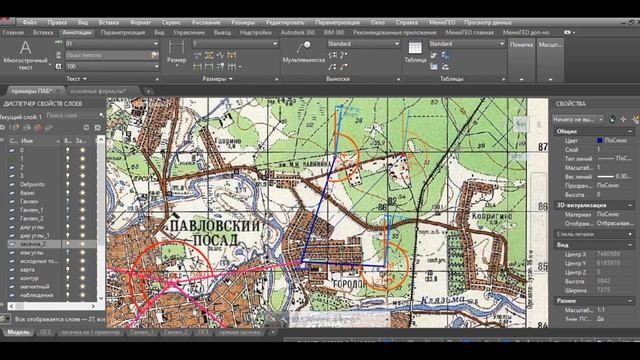Toggle visibility bulb of layer Ганзен
Viewport: 640px width, 360px height.
click(x=68, y=201)
